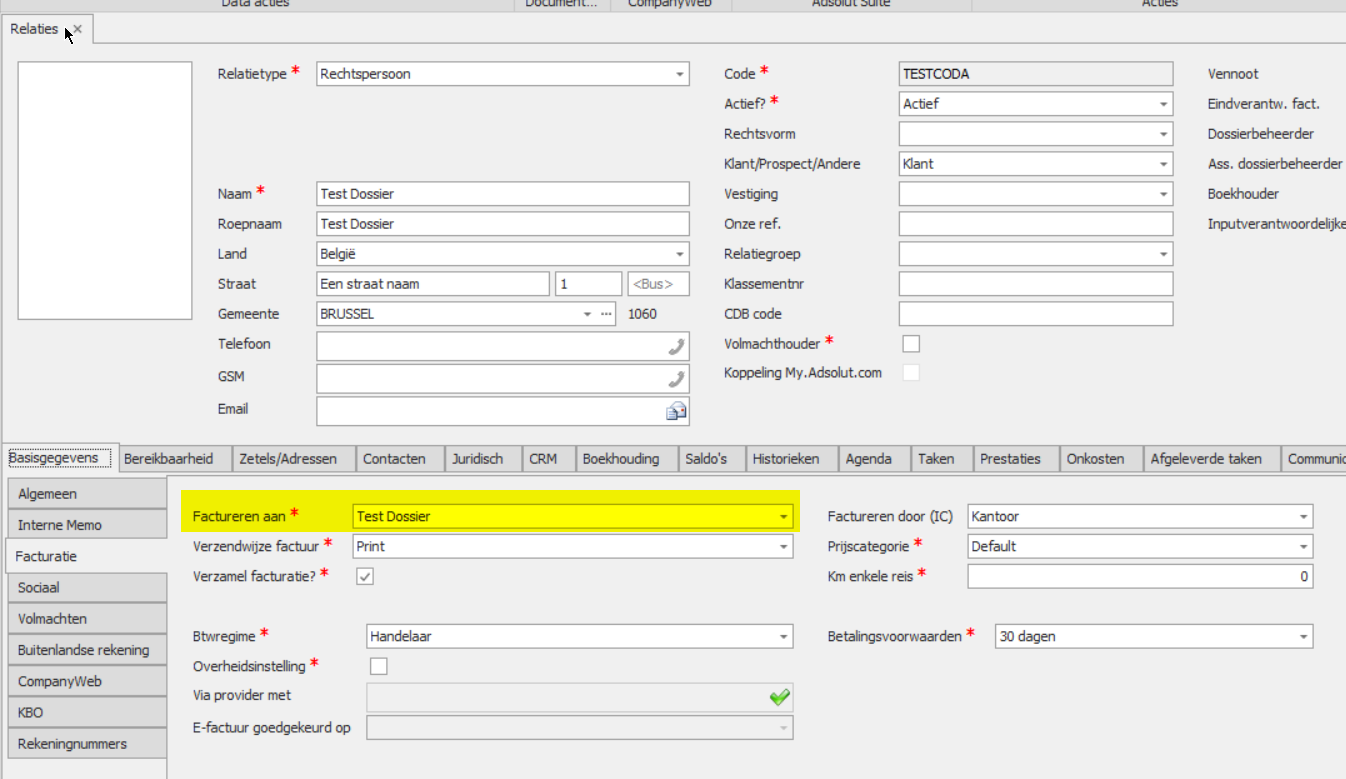Viewport: 1346px width, 779px height.
Task: Switch to the Boekhouding tab
Action: (x=621, y=459)
